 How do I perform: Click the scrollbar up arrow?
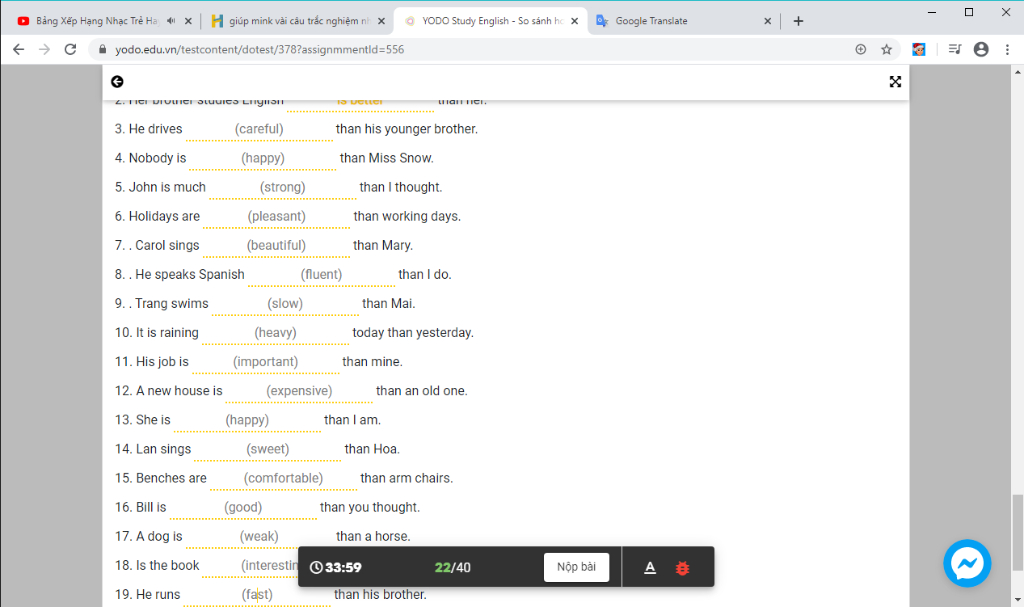tap(1017, 71)
